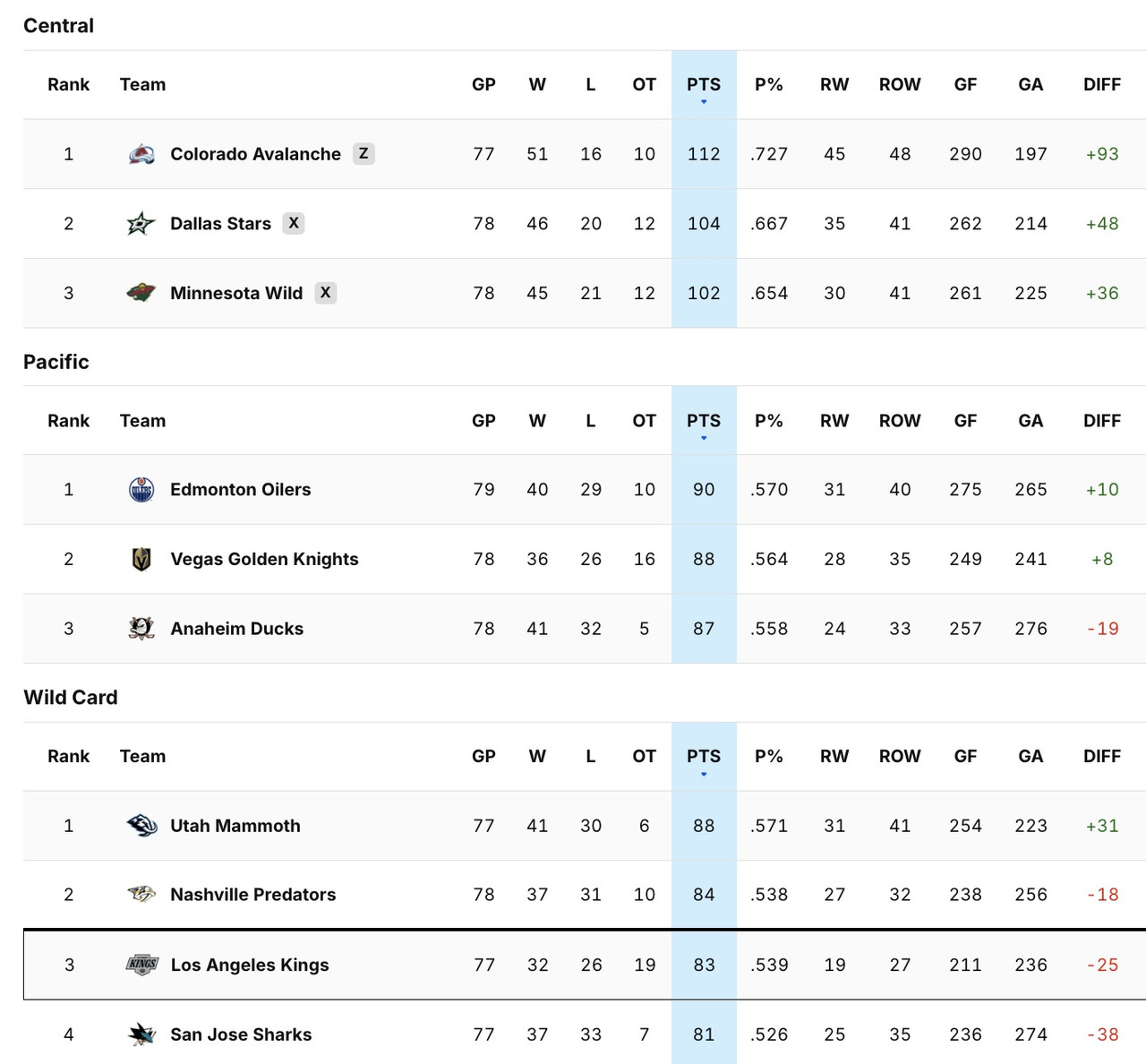Open the PTS sort arrow in Central standings

(704, 102)
